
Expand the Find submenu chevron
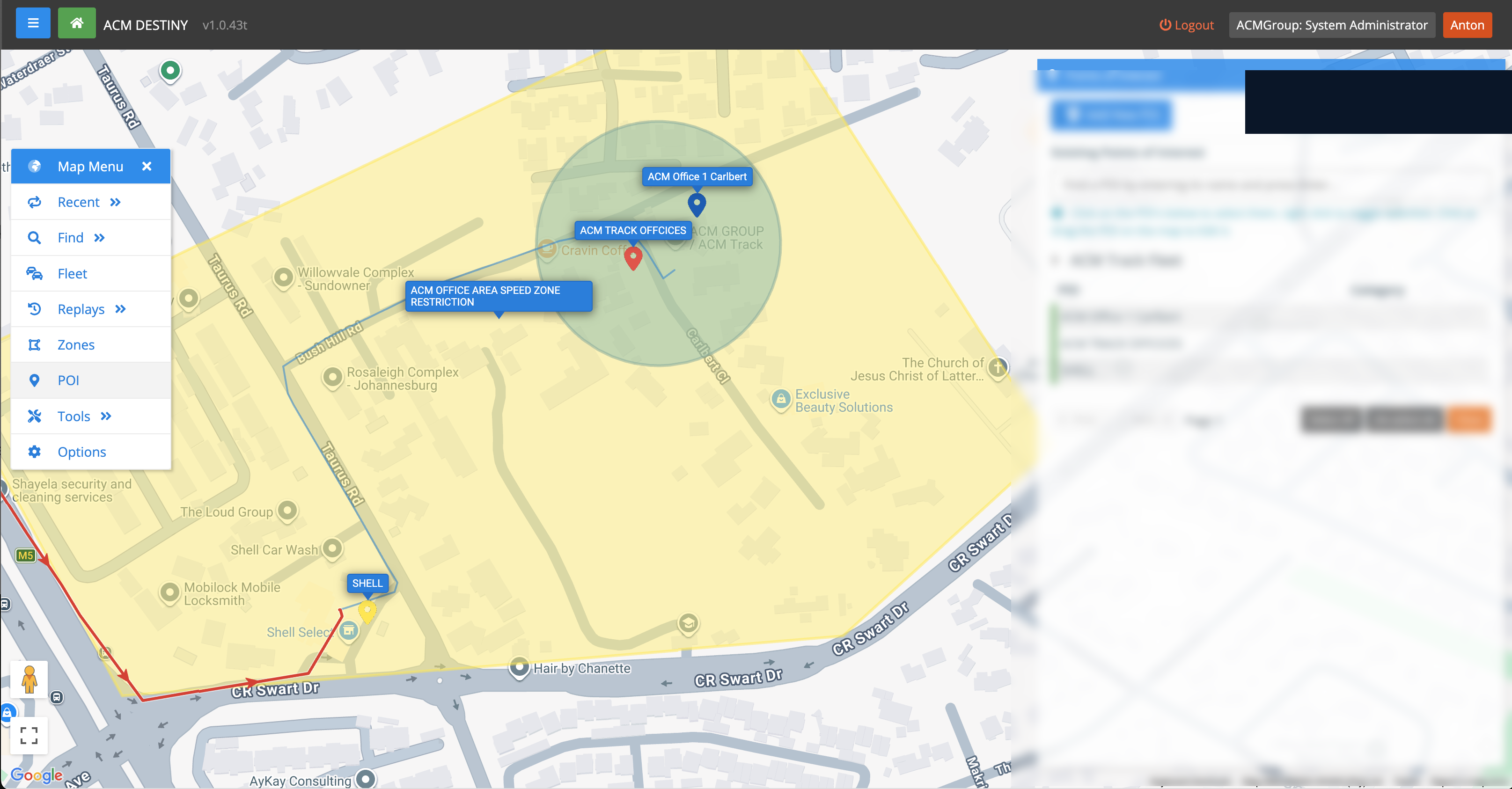[x=100, y=238]
